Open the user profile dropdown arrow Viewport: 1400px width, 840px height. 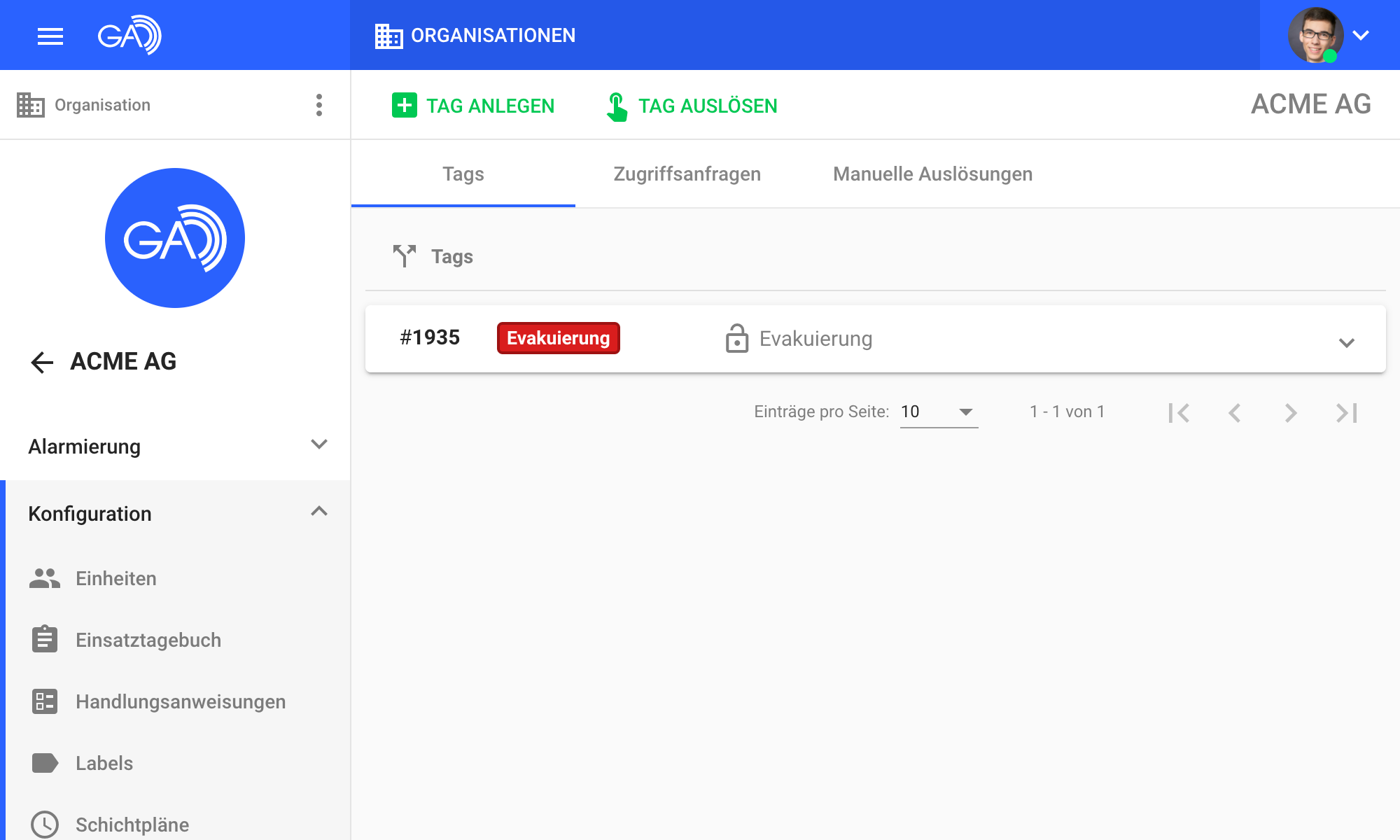tap(1361, 36)
